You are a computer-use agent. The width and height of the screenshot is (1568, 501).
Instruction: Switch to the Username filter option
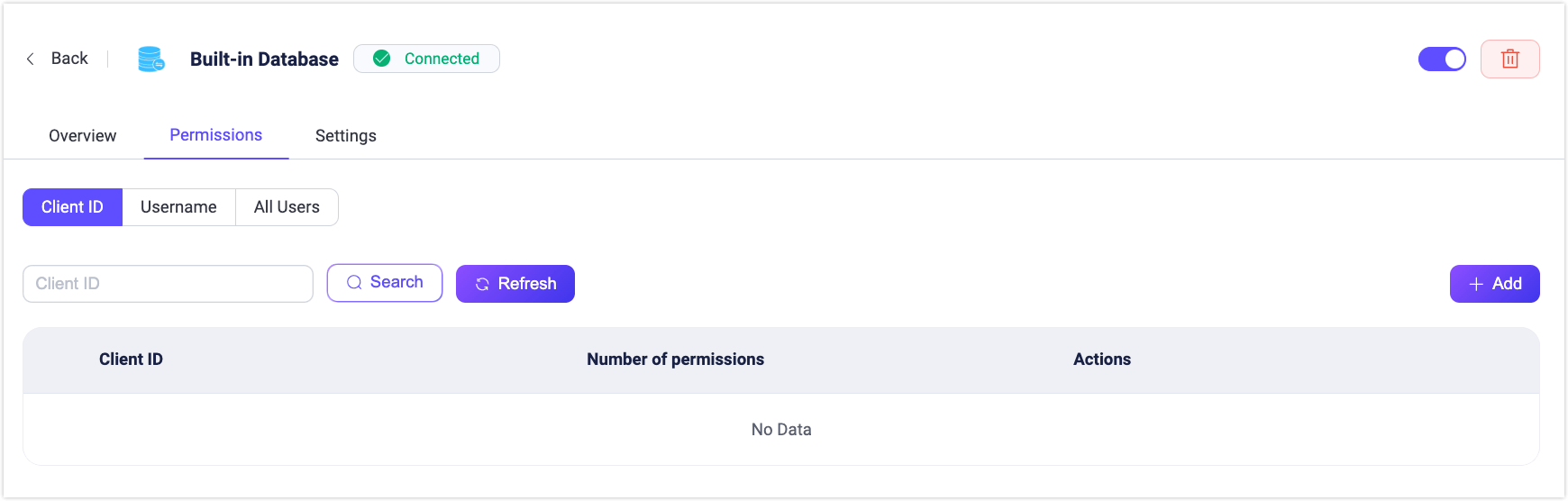click(178, 207)
